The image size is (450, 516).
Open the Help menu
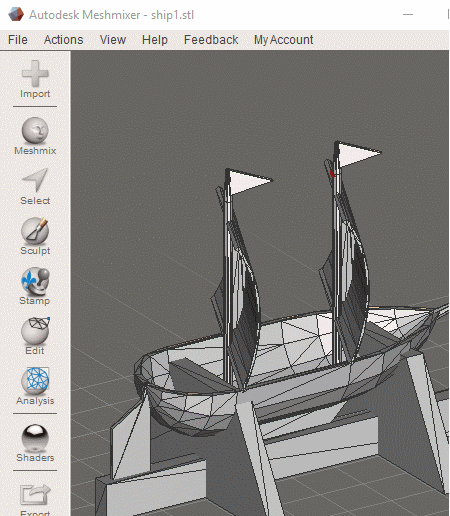155,40
